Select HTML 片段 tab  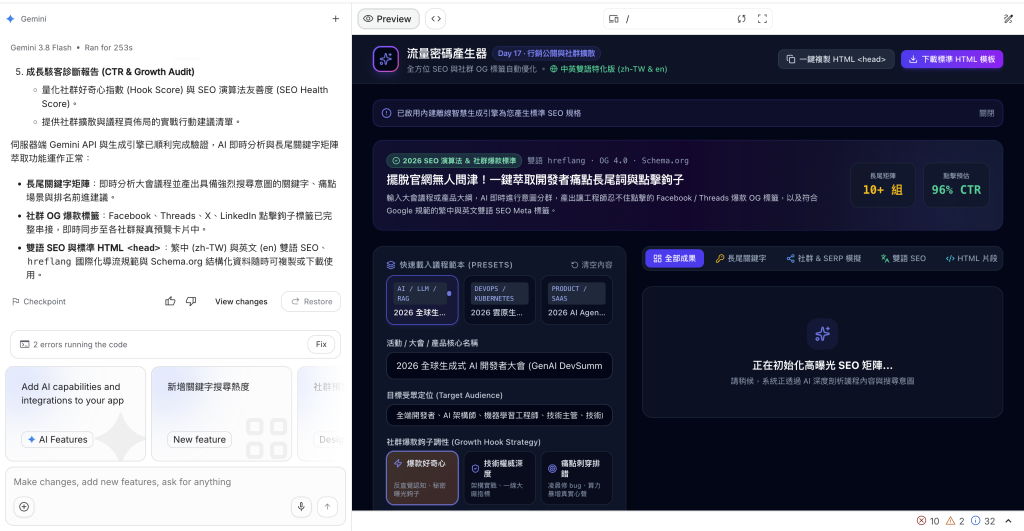pyautogui.click(x=972, y=259)
